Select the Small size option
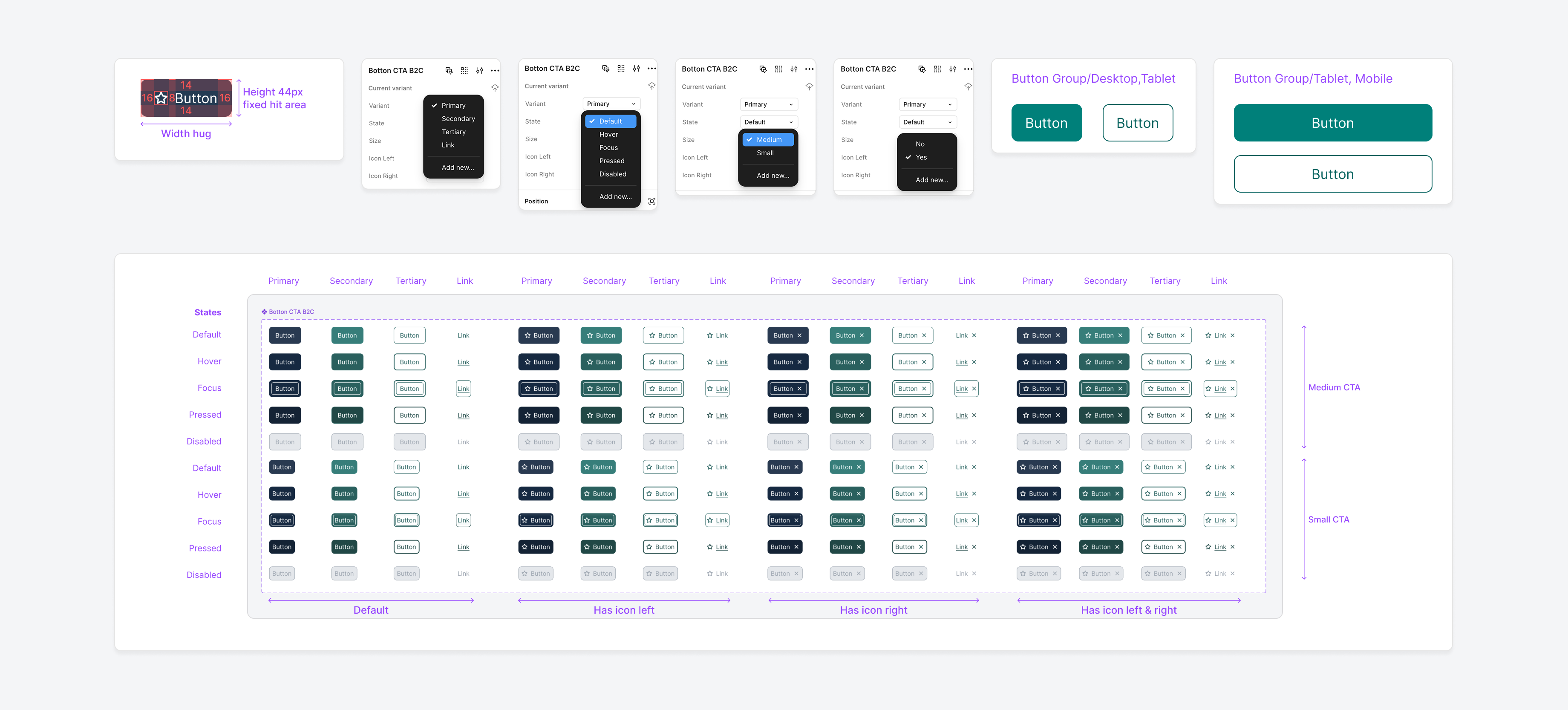The image size is (1568, 710). [x=765, y=153]
